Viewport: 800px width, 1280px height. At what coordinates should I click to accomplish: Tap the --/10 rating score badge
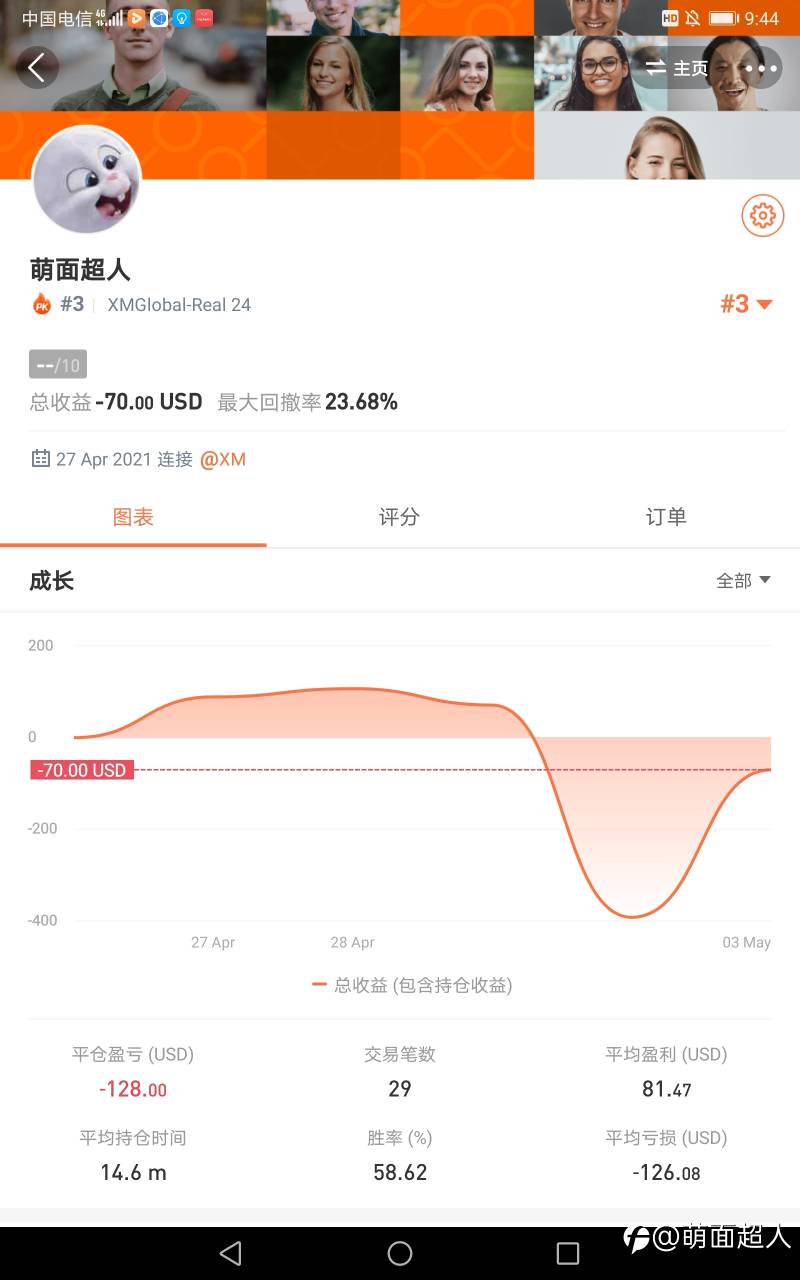point(58,365)
